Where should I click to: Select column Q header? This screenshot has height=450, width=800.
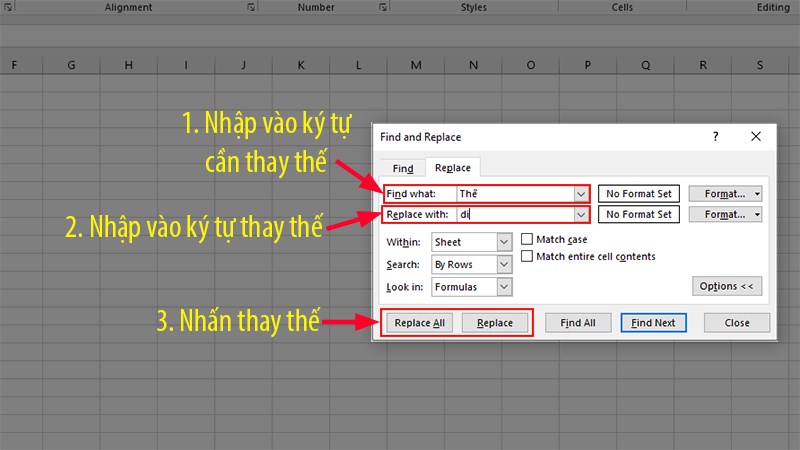[x=645, y=65]
